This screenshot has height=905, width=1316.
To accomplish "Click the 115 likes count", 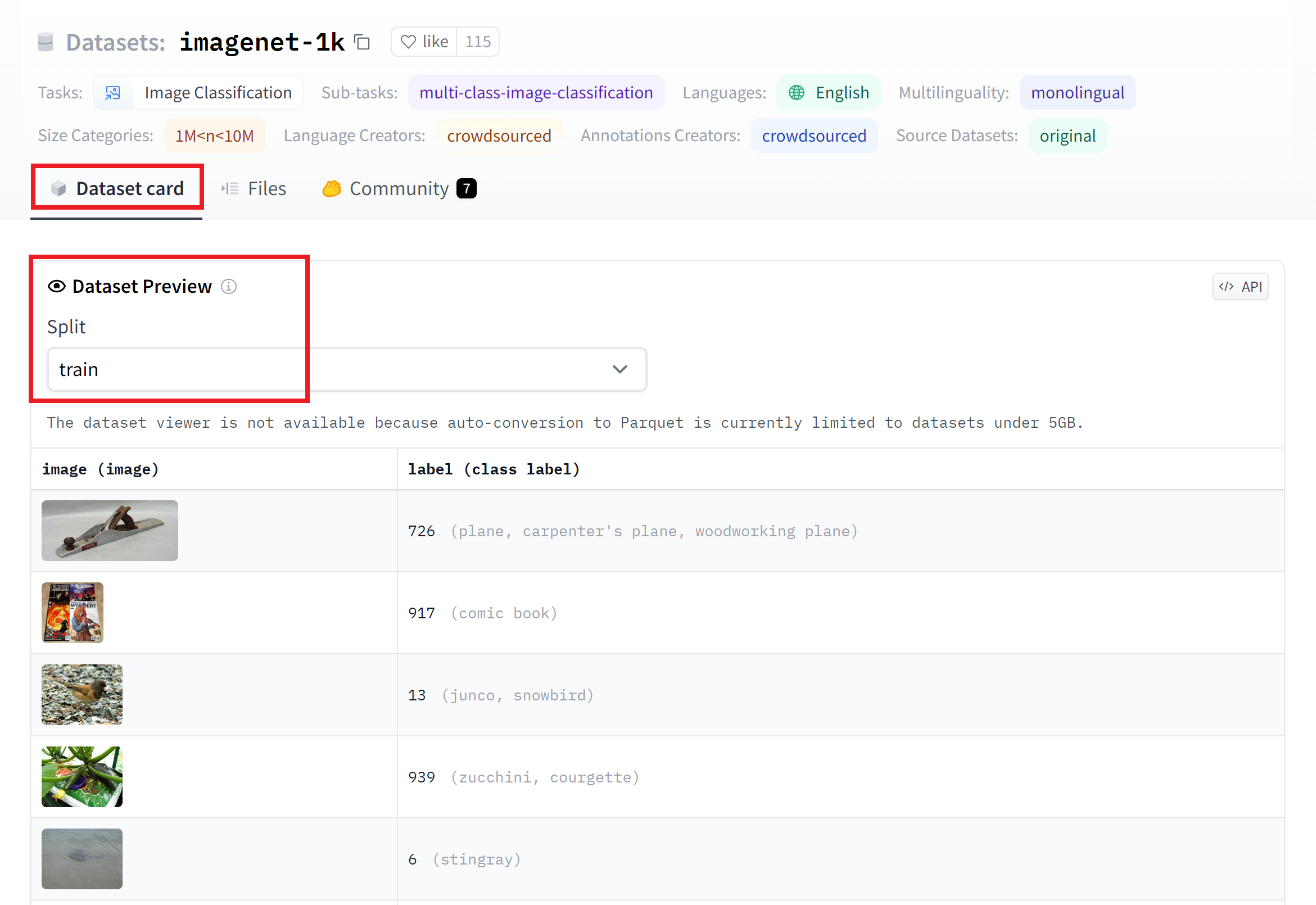I will click(477, 42).
